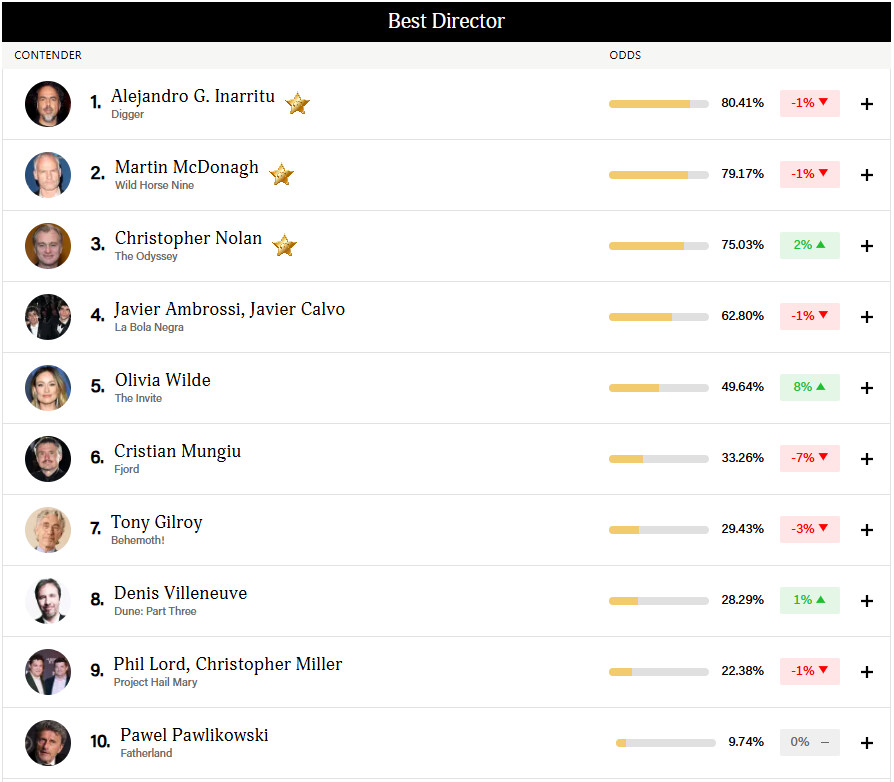Viewport: 894px width, 782px height.
Task: Click the CONTENDER column header
Action: click(48, 55)
